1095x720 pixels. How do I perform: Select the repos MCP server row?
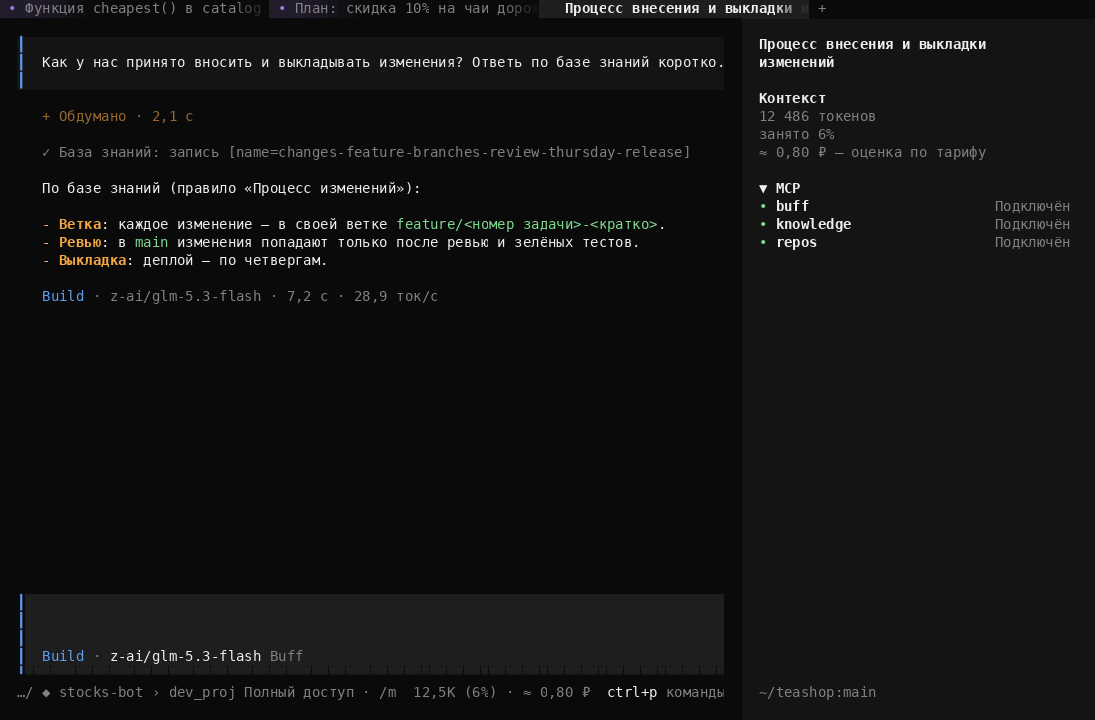tap(914, 242)
